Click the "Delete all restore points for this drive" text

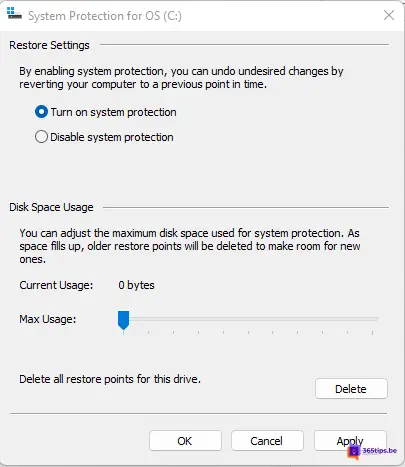(110, 379)
